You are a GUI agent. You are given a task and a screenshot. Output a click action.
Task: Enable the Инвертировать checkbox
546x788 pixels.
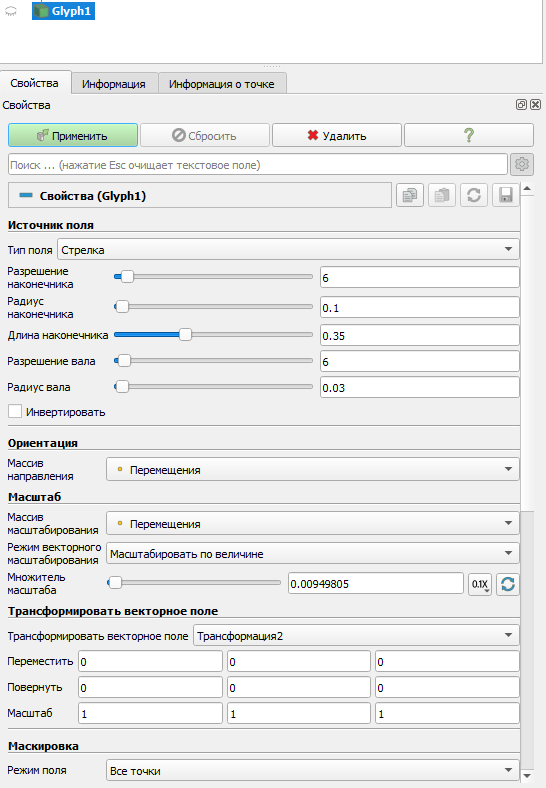click(x=15, y=412)
